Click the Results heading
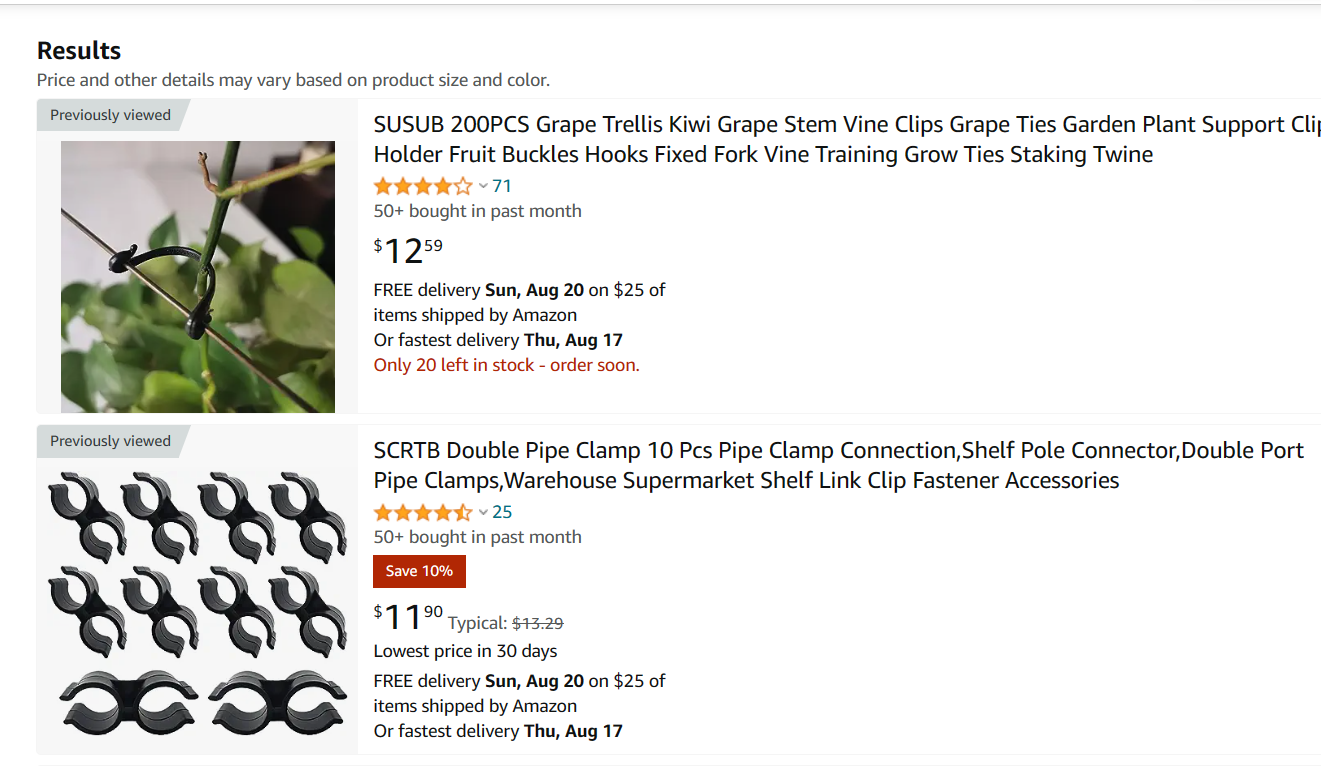This screenshot has height=766, width=1321. click(x=79, y=51)
